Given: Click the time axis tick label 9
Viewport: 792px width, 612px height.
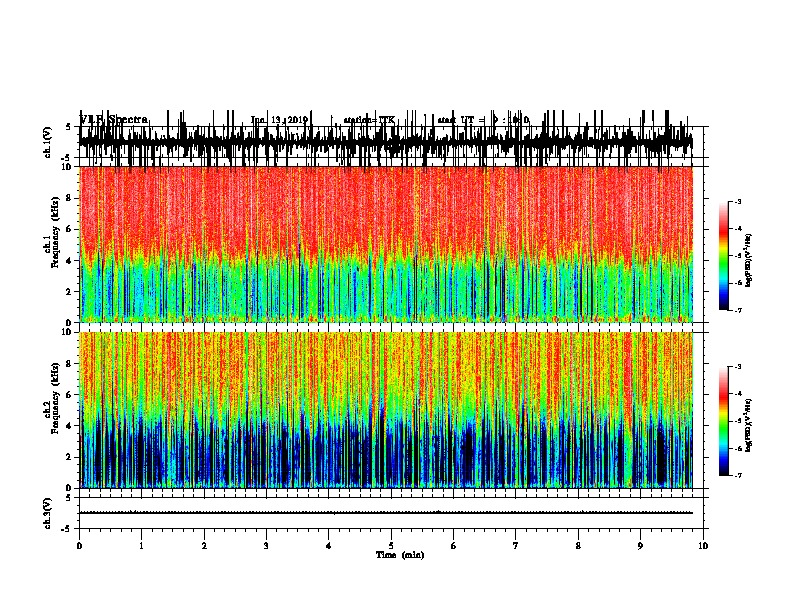Looking at the screenshot, I should (640, 546).
